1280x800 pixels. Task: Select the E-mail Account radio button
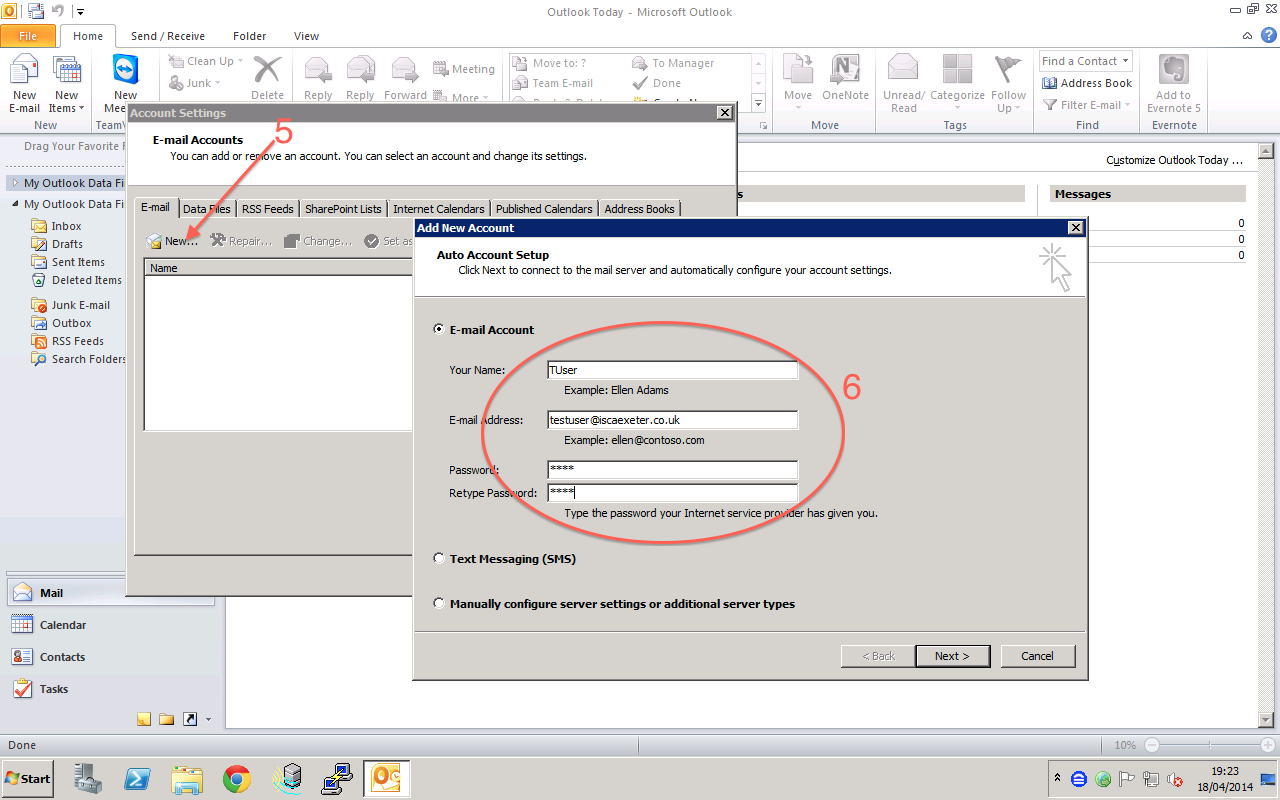[439, 329]
